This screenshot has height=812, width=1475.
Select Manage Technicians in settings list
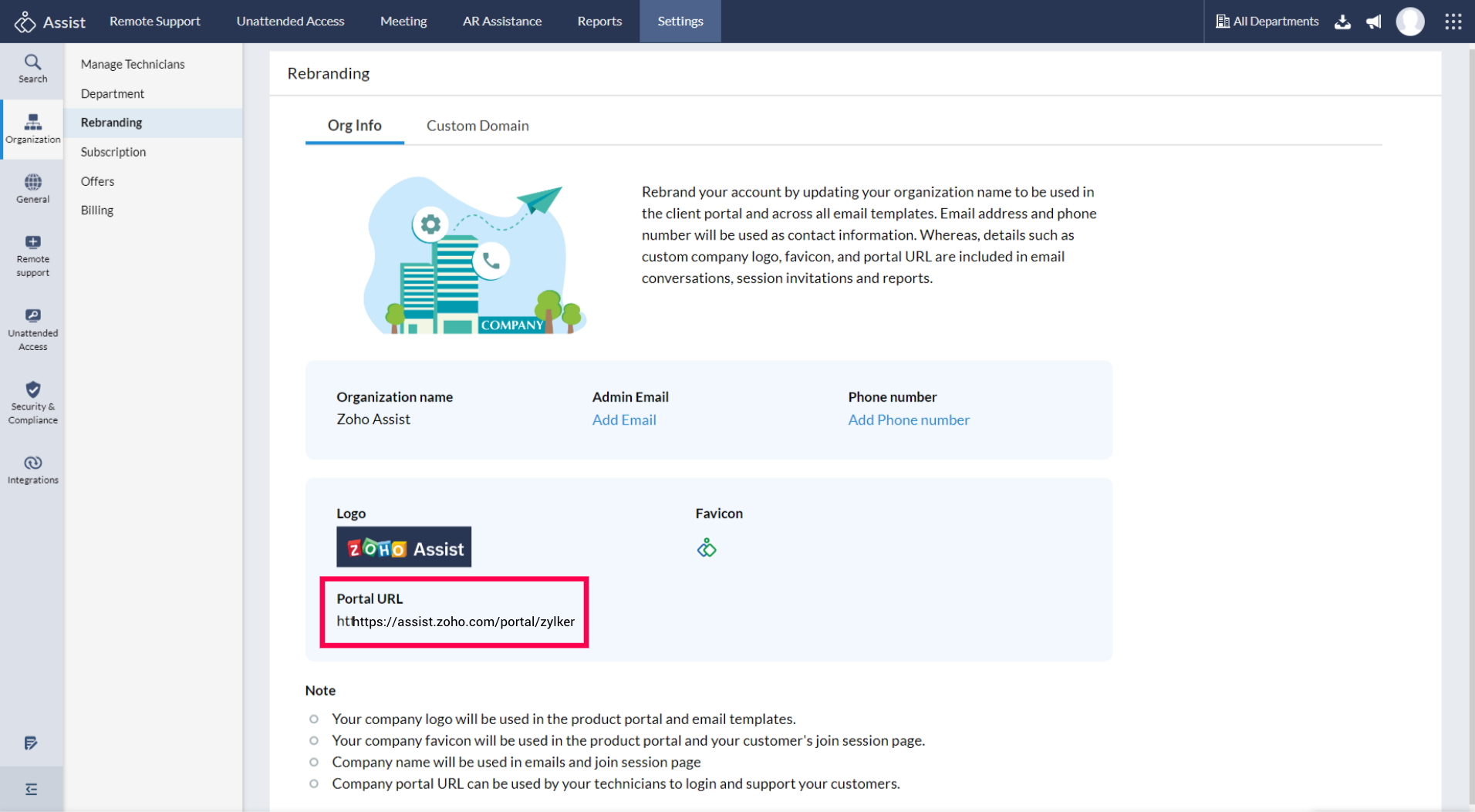133,64
